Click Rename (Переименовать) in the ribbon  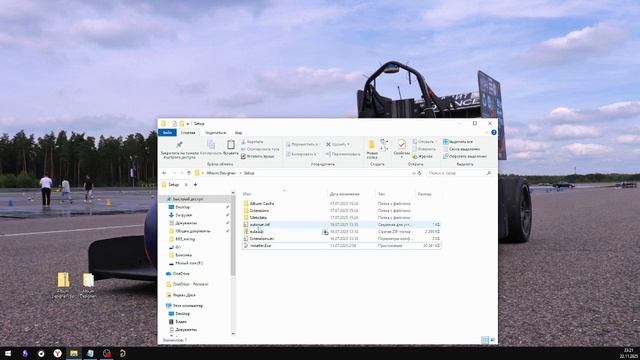click(343, 154)
